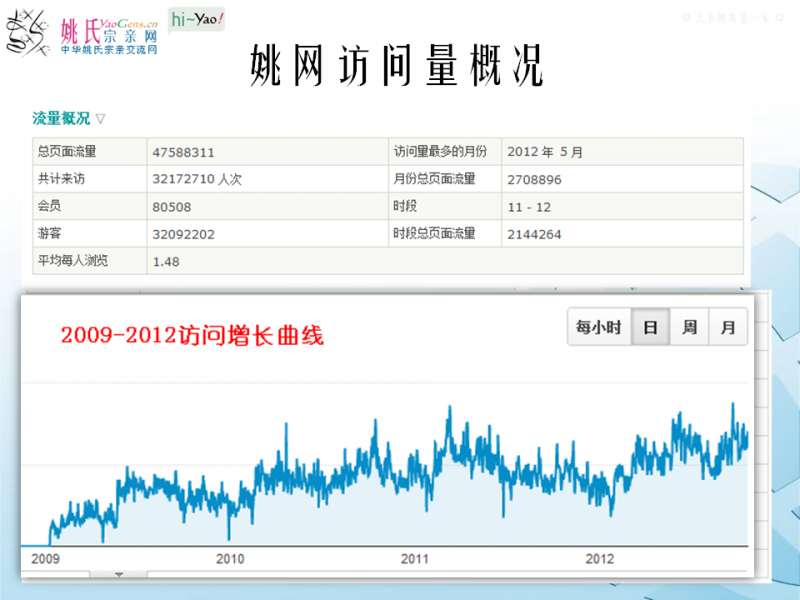Click the slide title 姚网访问量概况
Screen dimensions: 800x600
[396, 67]
